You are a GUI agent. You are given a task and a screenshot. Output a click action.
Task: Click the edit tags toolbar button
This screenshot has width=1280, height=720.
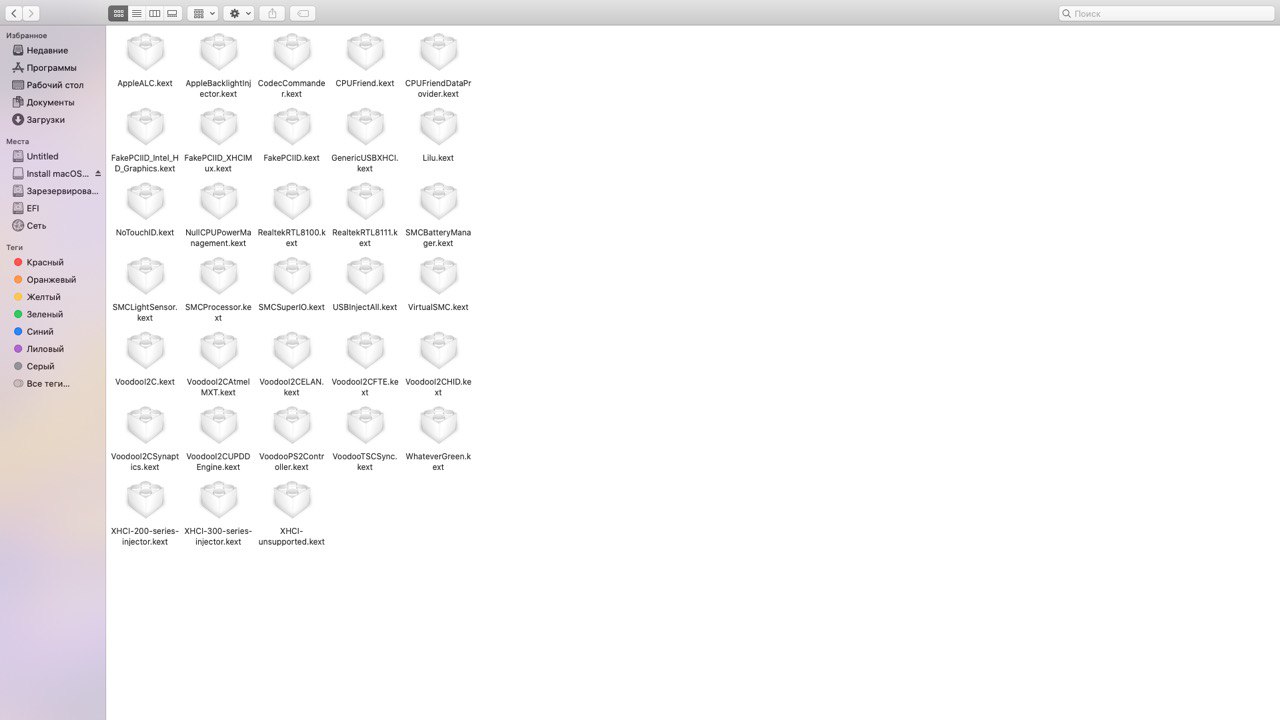tap(303, 13)
